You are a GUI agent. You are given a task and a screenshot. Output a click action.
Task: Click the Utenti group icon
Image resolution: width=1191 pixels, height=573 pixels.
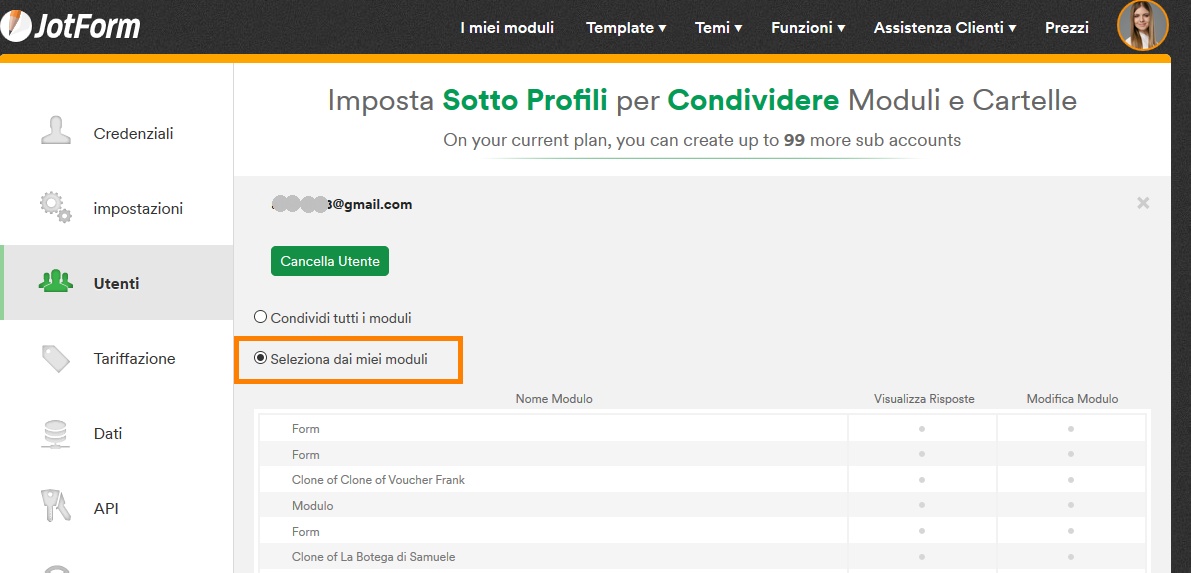tap(56, 283)
